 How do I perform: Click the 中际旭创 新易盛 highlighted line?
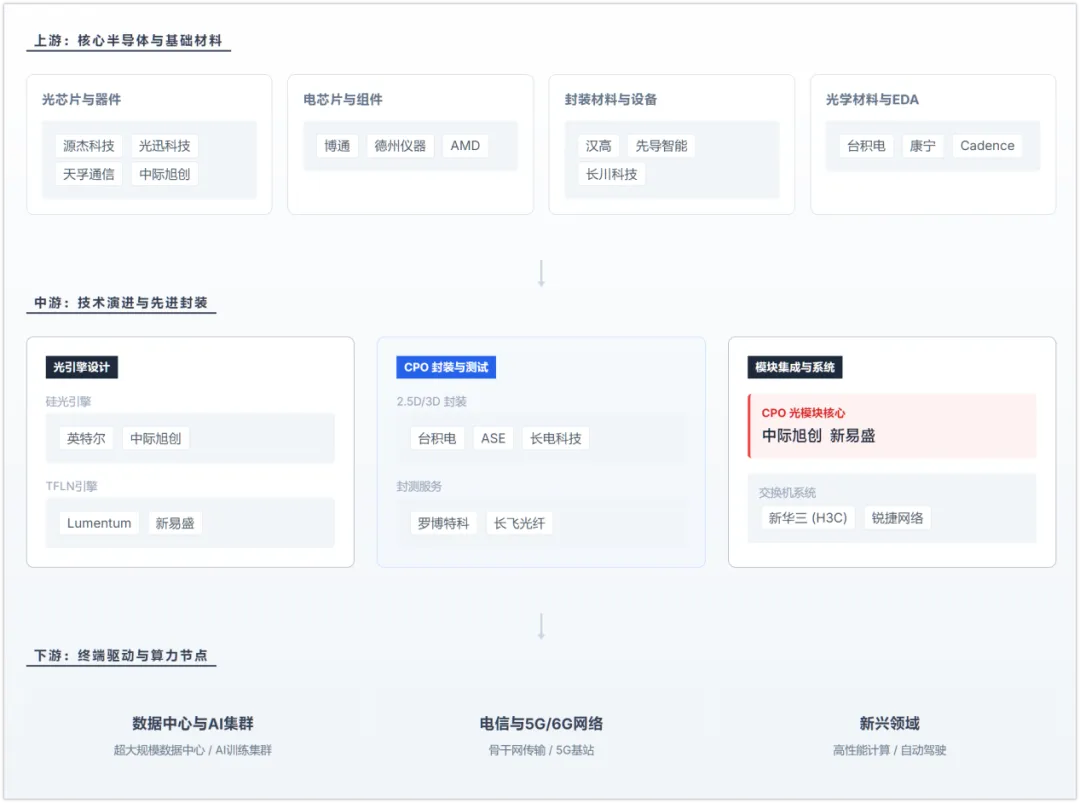coord(818,436)
